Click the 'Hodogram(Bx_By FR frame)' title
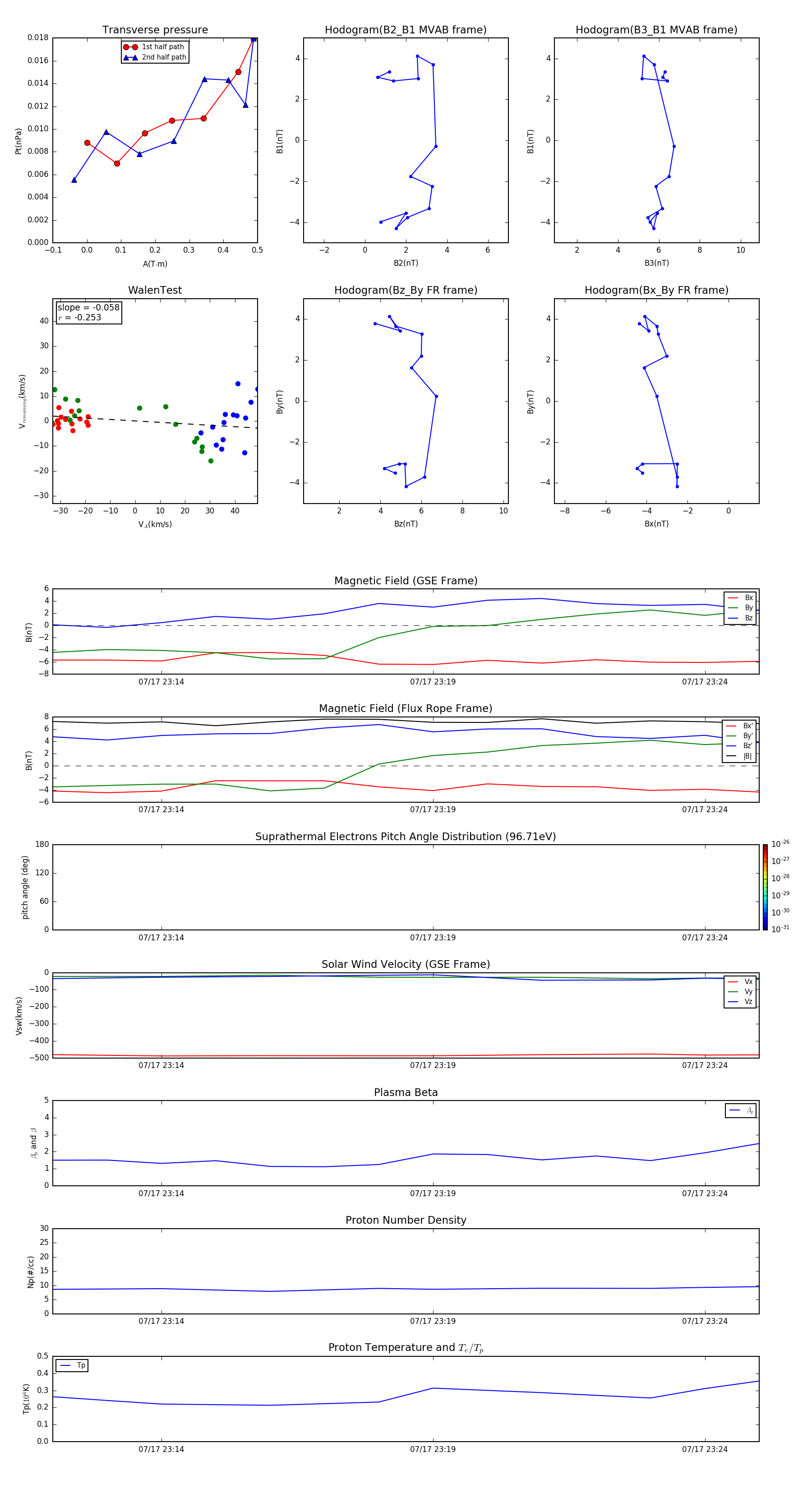 coord(656,290)
